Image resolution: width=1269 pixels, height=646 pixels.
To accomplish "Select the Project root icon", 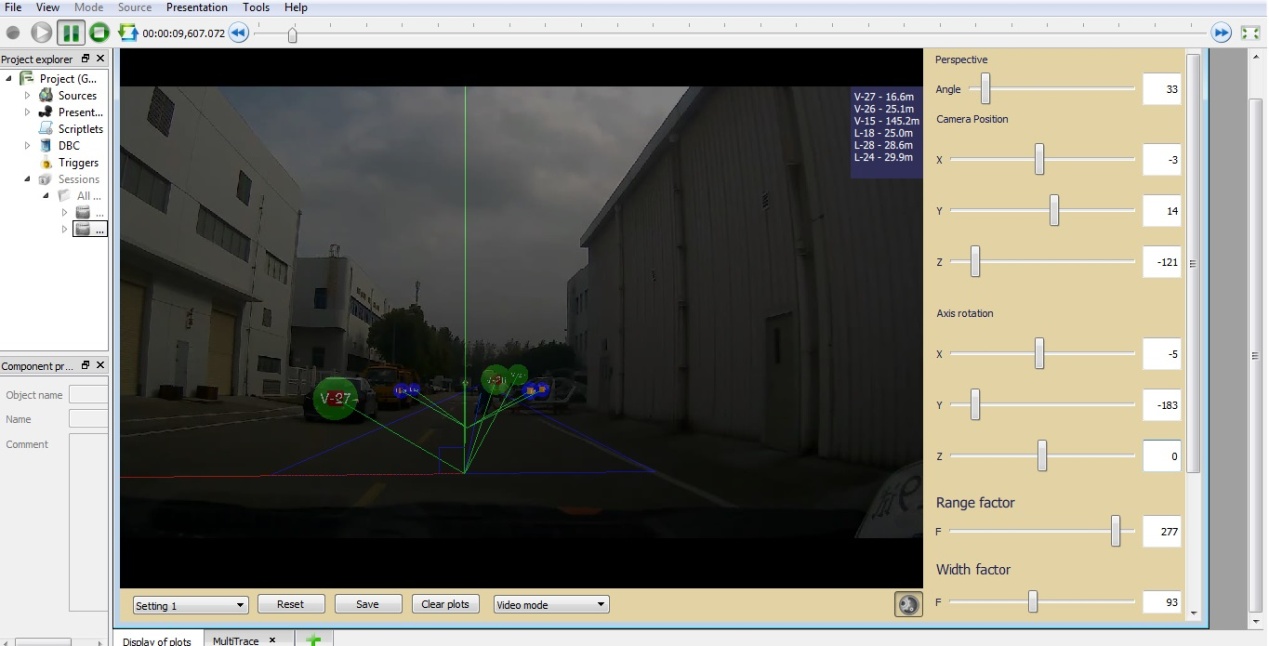I will (27, 79).
